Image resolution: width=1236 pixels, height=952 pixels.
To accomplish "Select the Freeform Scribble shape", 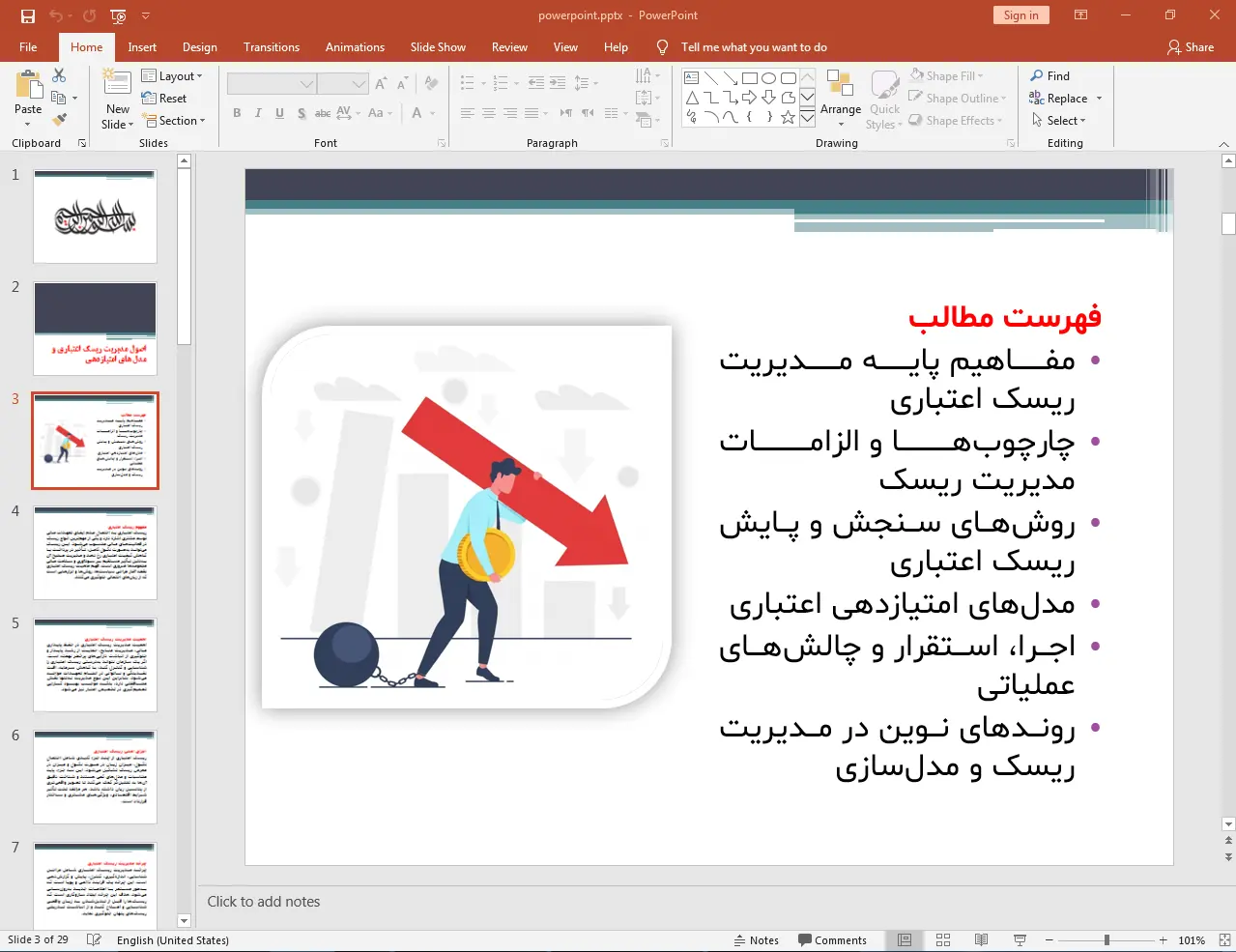I will pyautogui.click(x=692, y=117).
